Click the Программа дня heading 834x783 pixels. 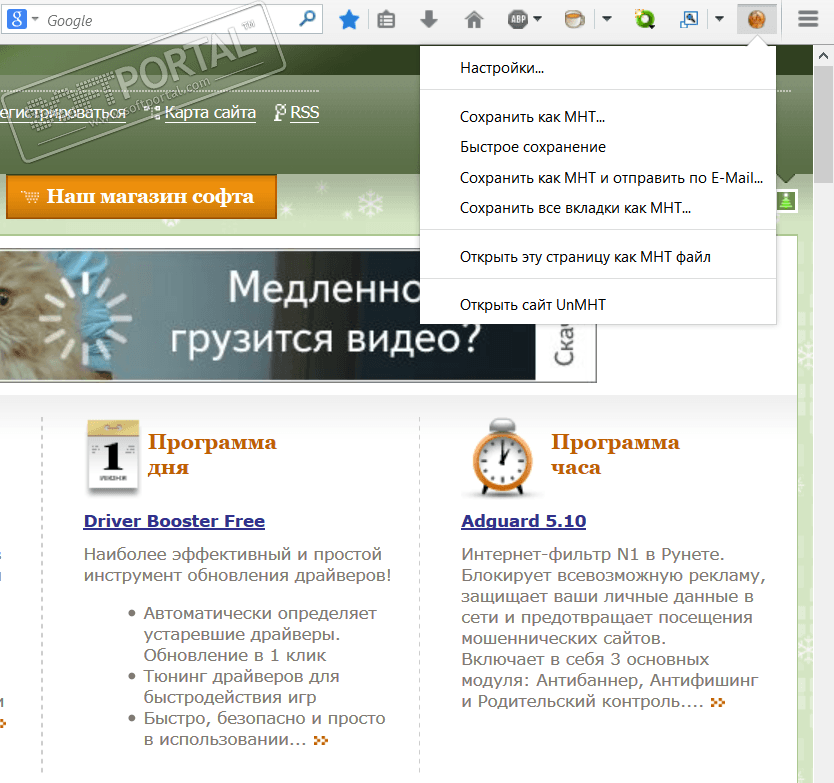coord(212,455)
